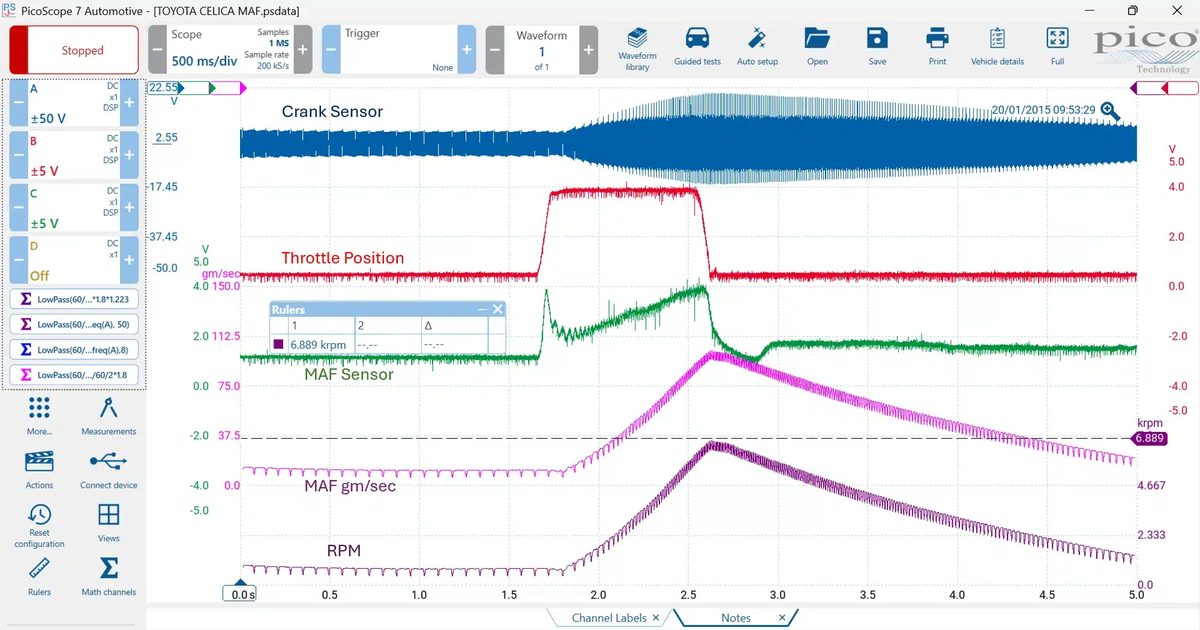1200x630 pixels.
Task: Open the Waveform library
Action: point(637,47)
